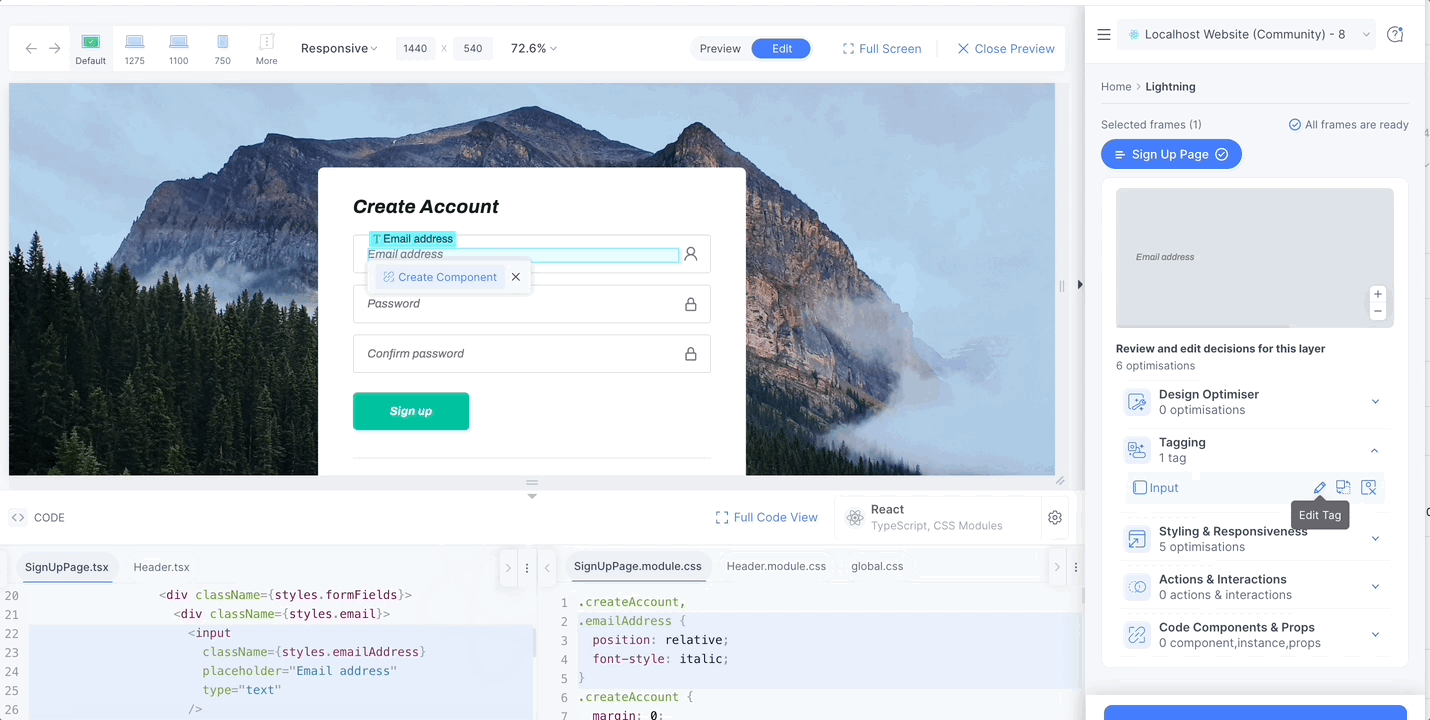Click the remove tag icon beside Input
The width and height of the screenshot is (1430, 720).
(x=1369, y=488)
